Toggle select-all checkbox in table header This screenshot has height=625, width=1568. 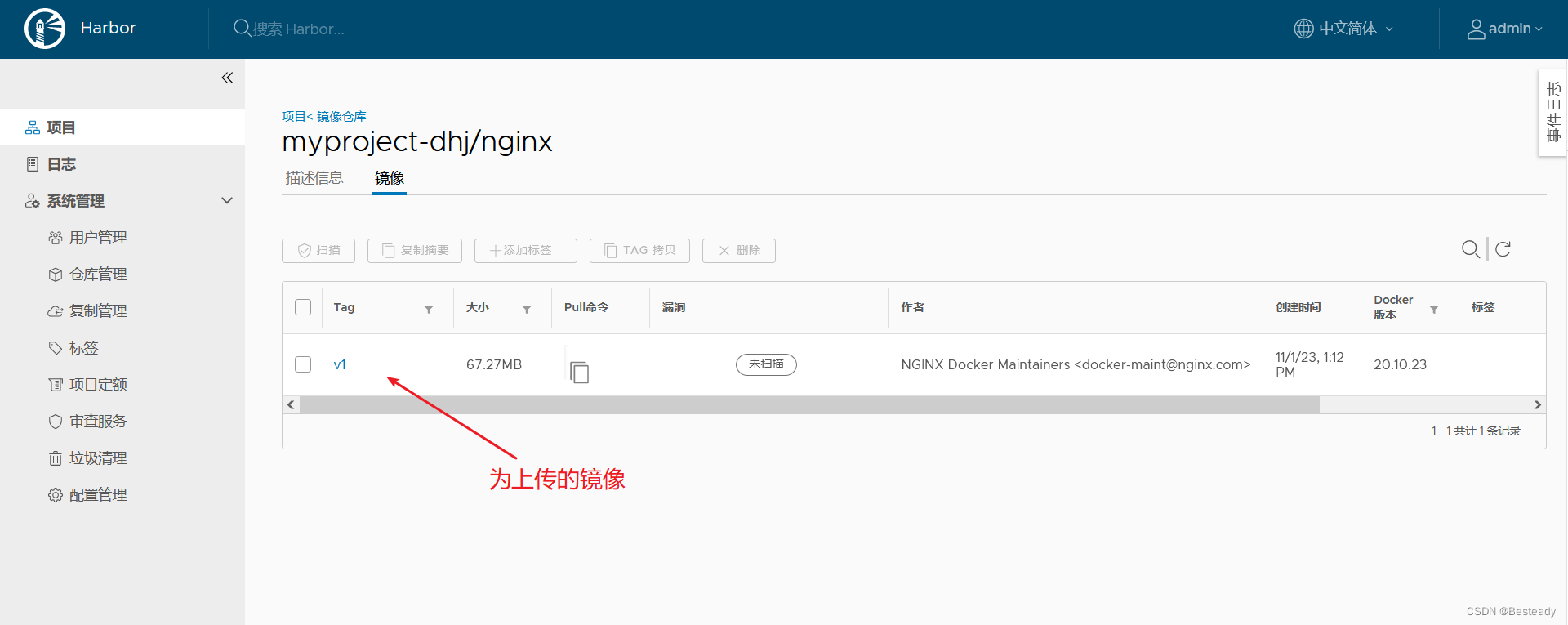303,307
